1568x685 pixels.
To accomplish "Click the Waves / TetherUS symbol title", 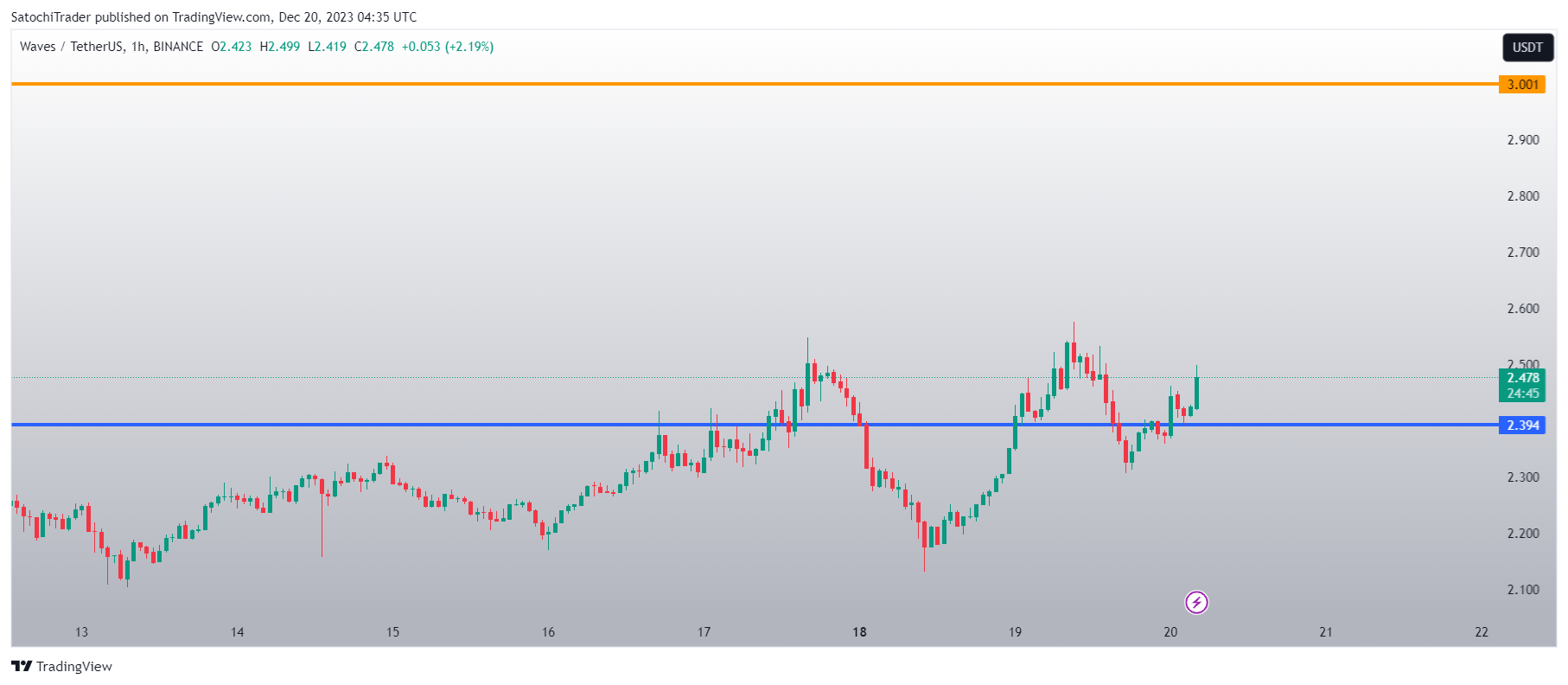I will click(72, 47).
